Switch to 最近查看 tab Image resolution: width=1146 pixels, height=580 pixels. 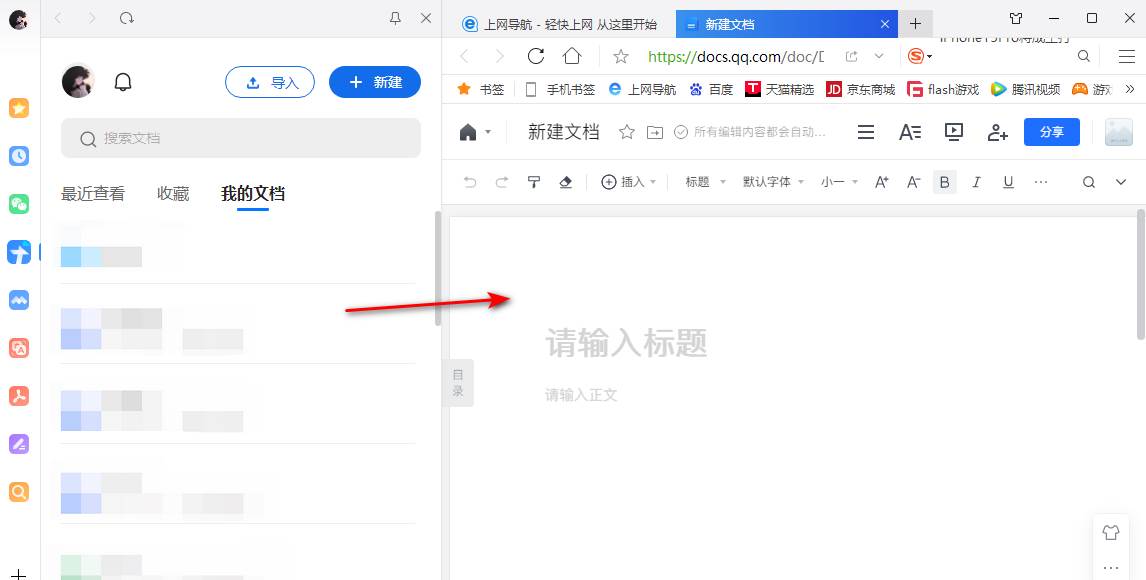pos(93,194)
